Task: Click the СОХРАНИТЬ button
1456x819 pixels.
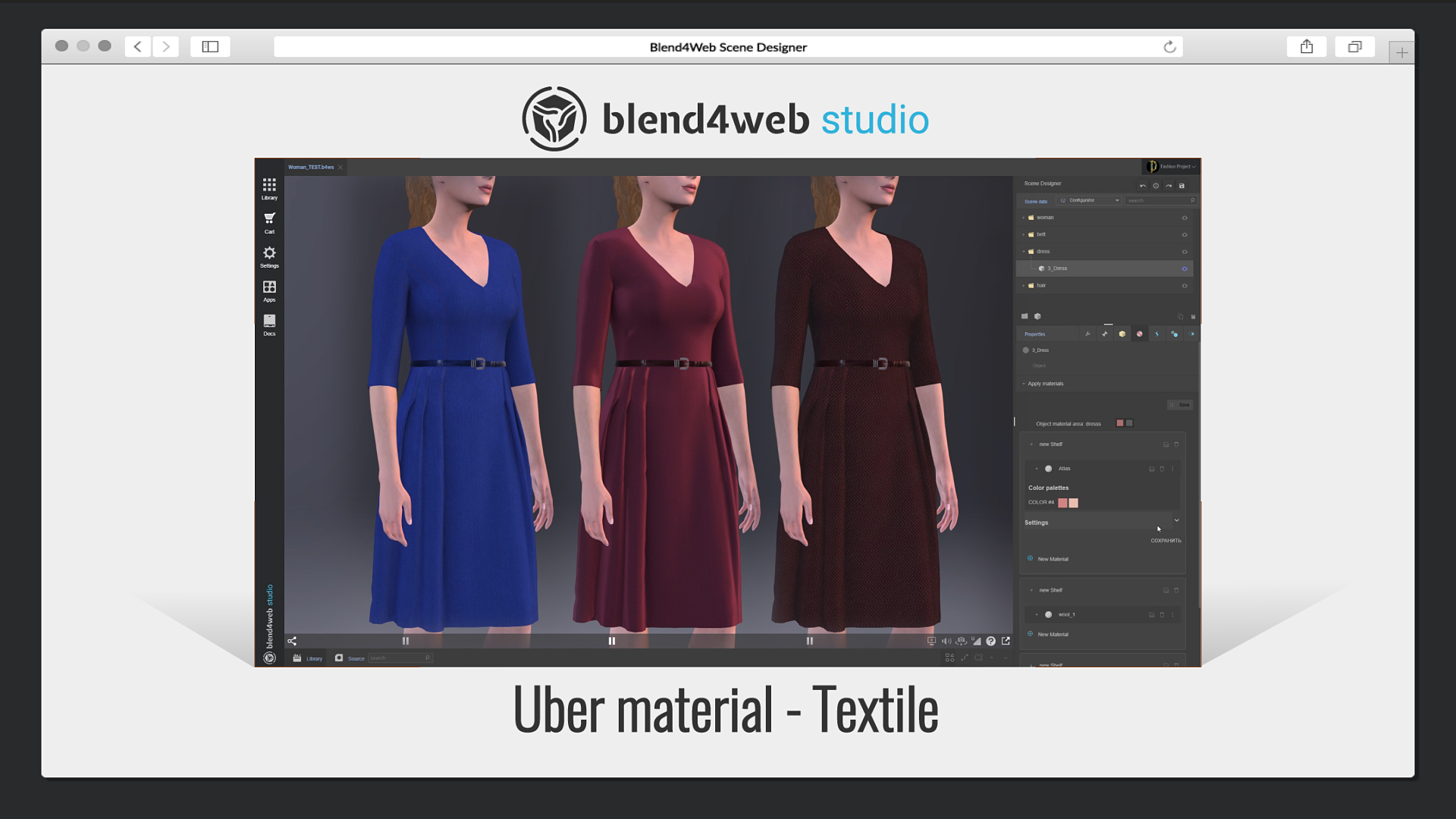Action: (x=1166, y=541)
